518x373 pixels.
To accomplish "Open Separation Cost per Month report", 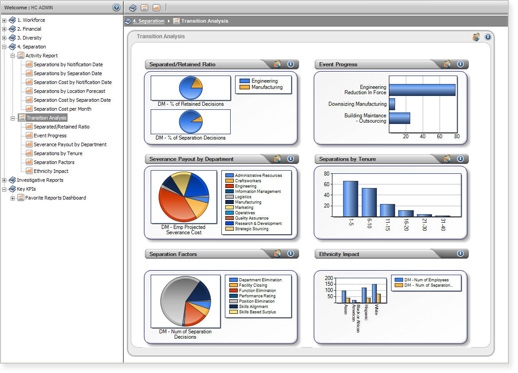I will (x=62, y=109).
